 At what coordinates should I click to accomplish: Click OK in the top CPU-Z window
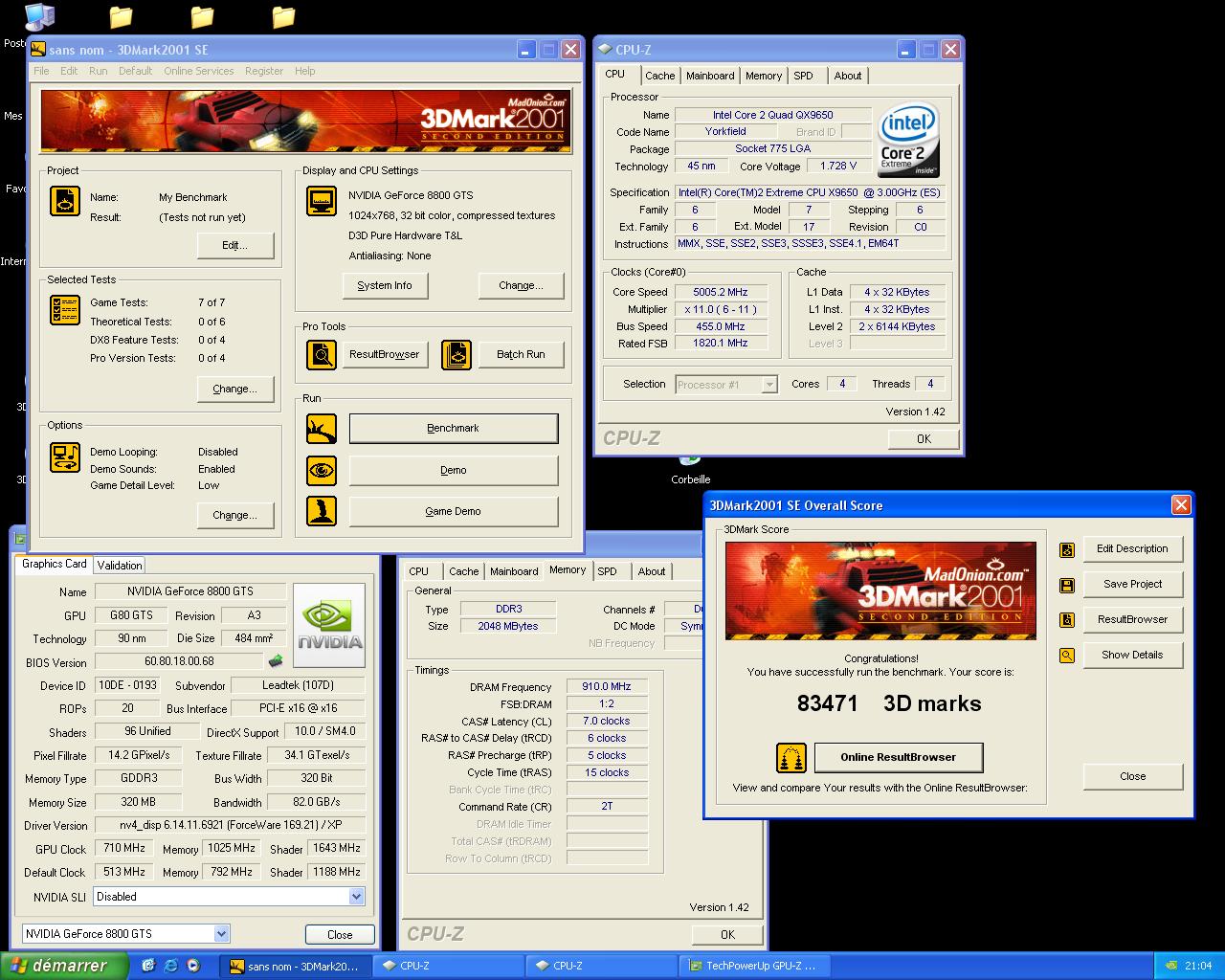point(924,439)
